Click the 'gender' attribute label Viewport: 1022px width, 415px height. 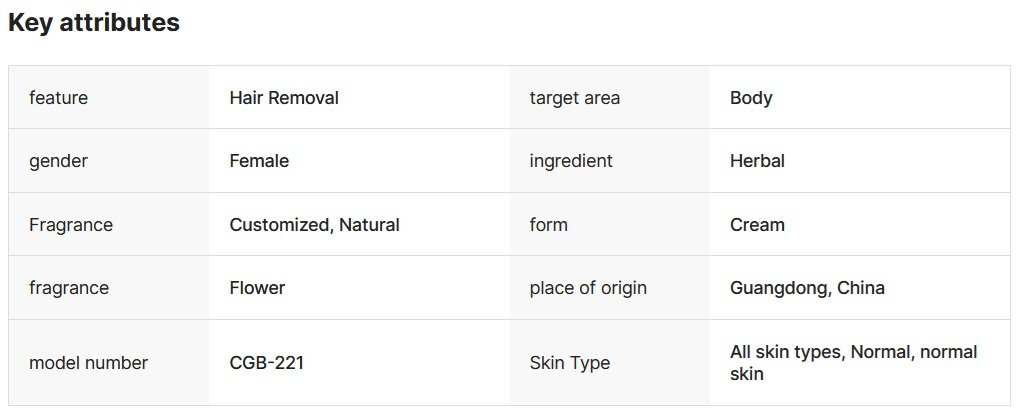pyautogui.click(x=58, y=161)
